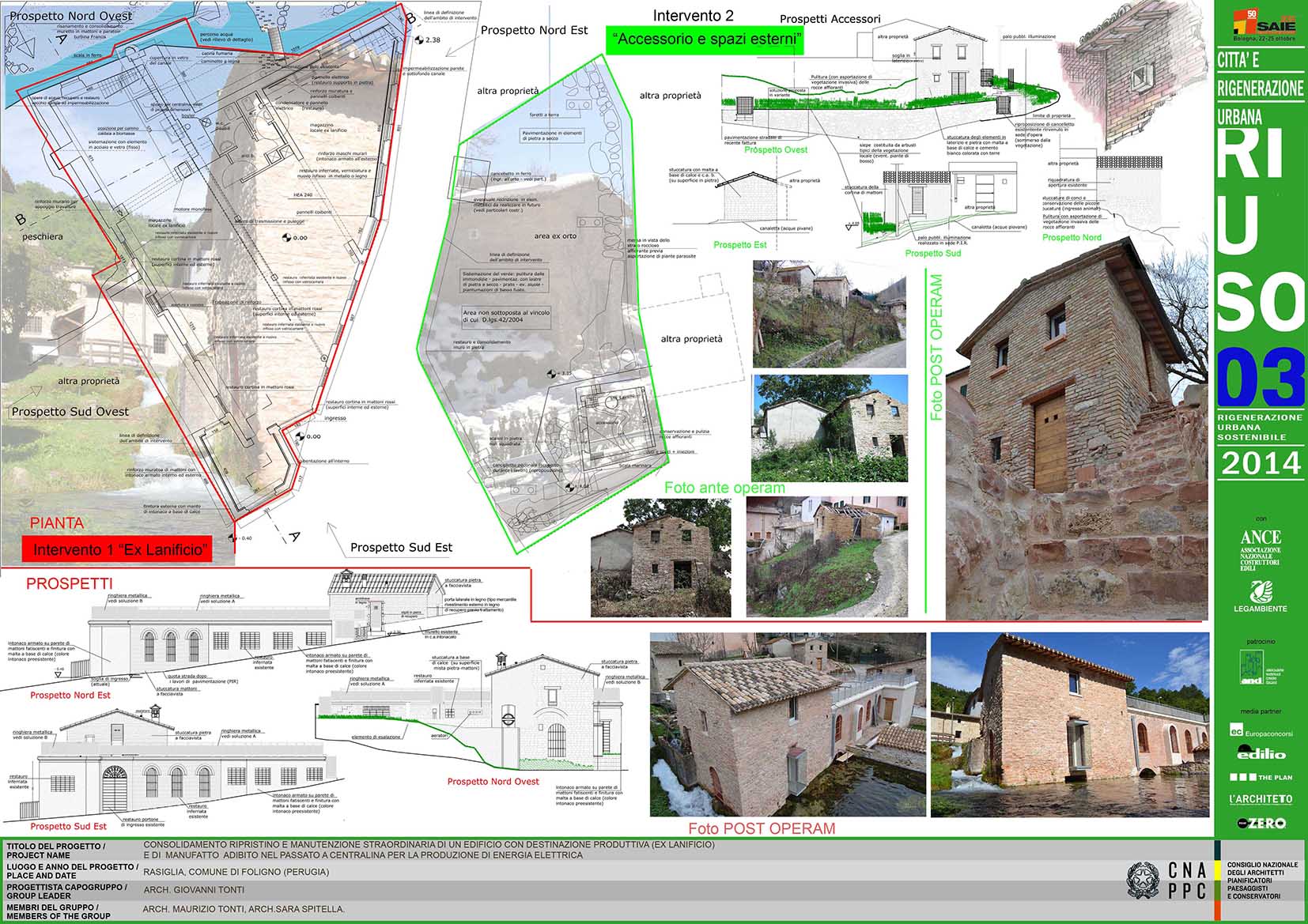Click the green 'Foto ante operam' caption

click(724, 488)
